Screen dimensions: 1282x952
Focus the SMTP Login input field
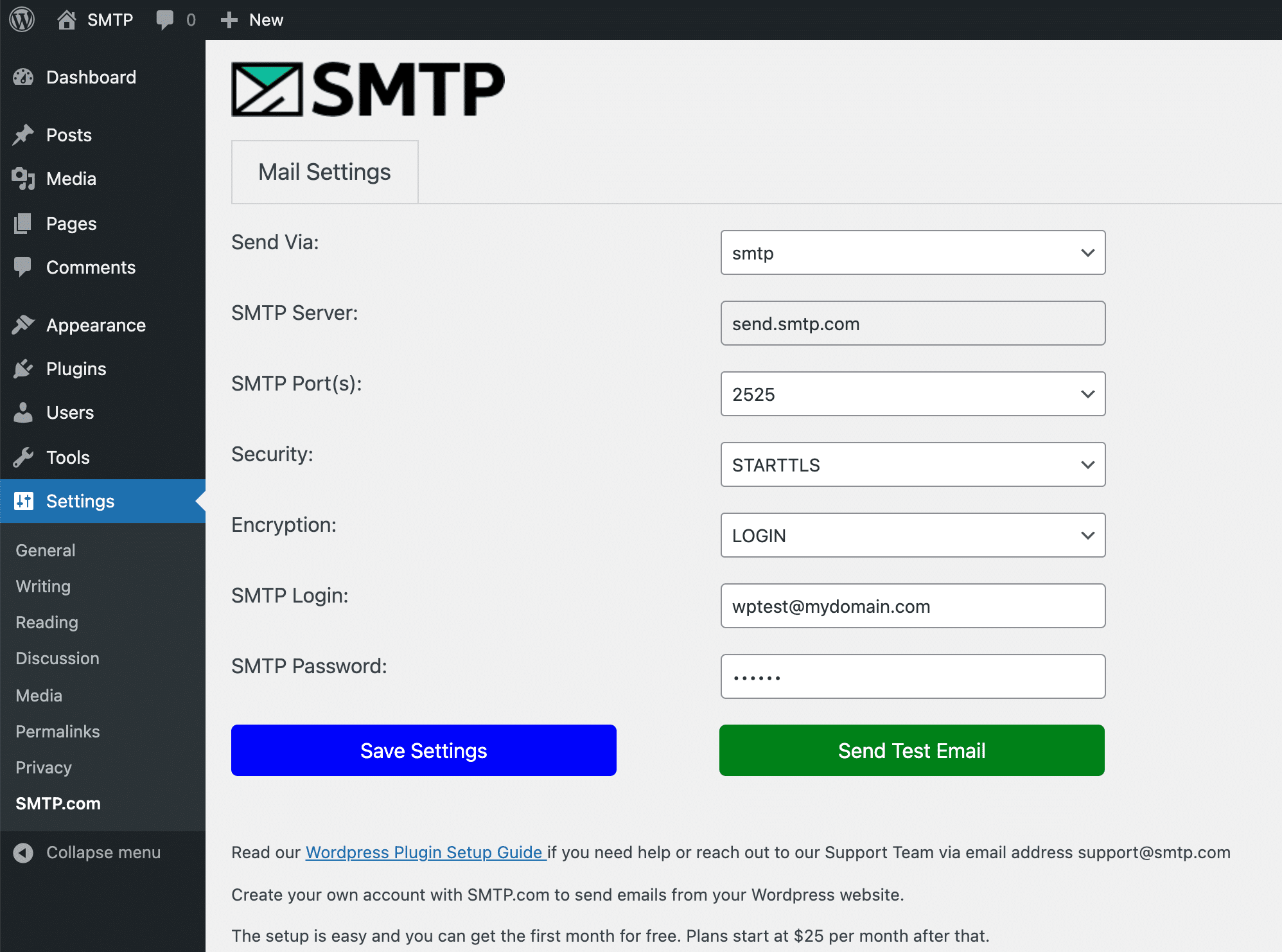pyautogui.click(x=913, y=606)
